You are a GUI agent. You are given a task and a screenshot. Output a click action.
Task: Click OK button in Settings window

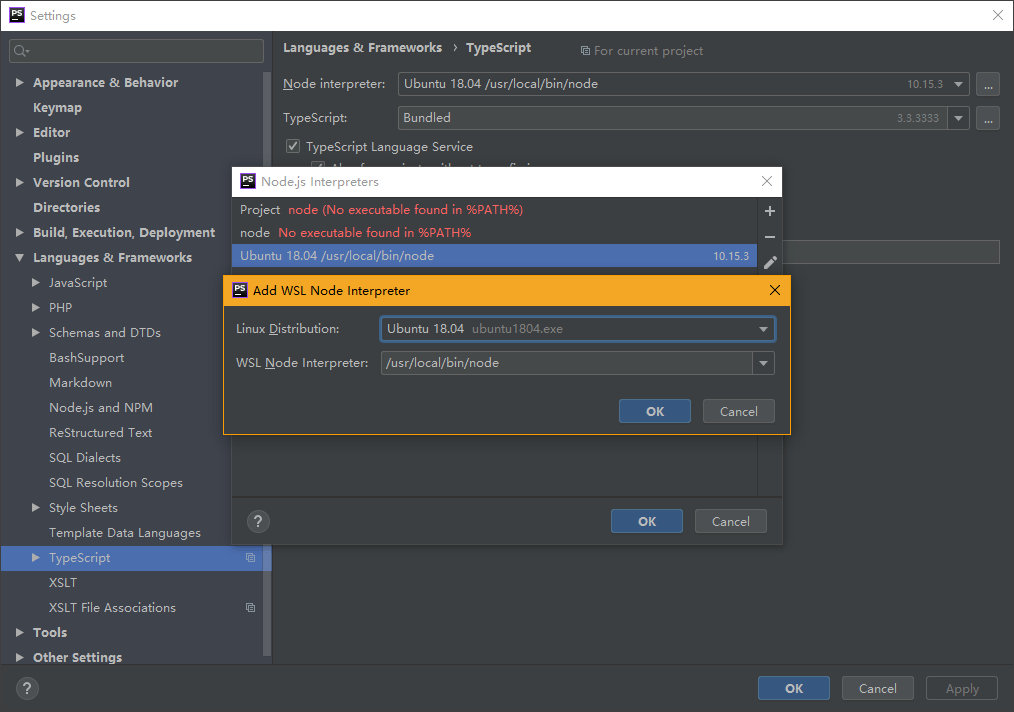tap(793, 689)
